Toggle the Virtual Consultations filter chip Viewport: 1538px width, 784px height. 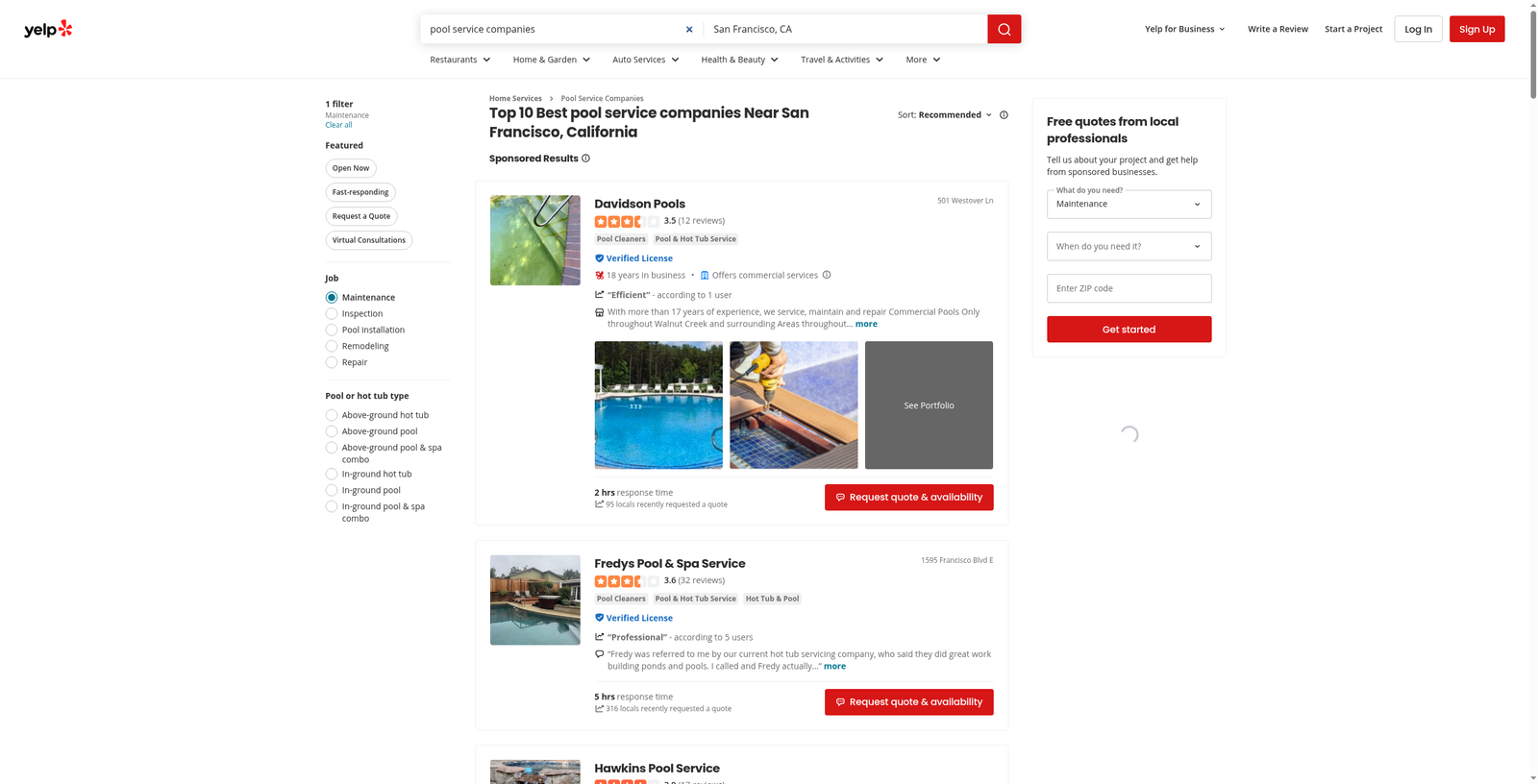[369, 240]
